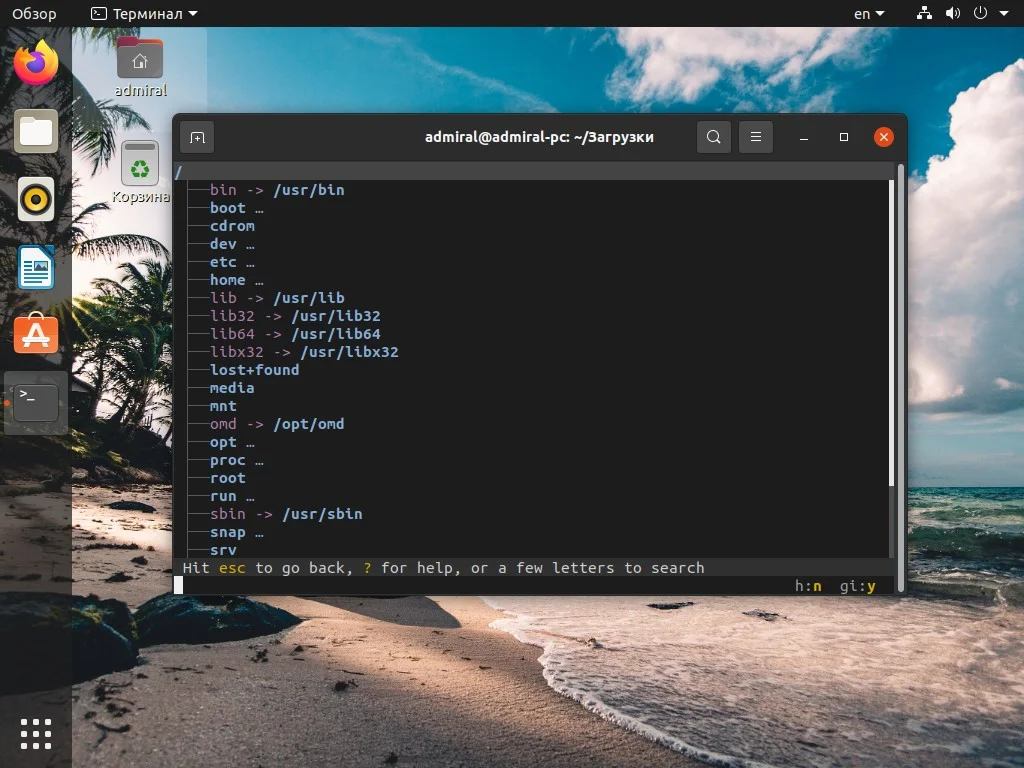Open search in the terminal header bar
Image resolution: width=1024 pixels, height=768 pixels.
[x=713, y=137]
